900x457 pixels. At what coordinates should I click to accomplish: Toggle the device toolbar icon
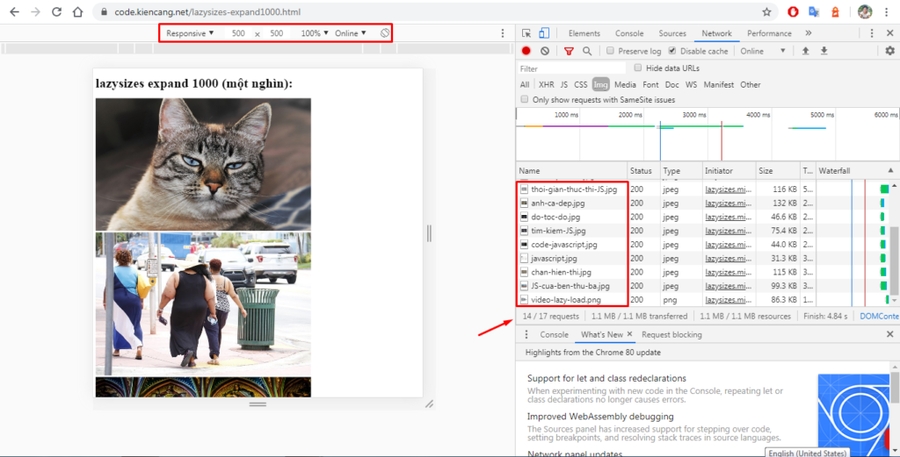click(544, 33)
